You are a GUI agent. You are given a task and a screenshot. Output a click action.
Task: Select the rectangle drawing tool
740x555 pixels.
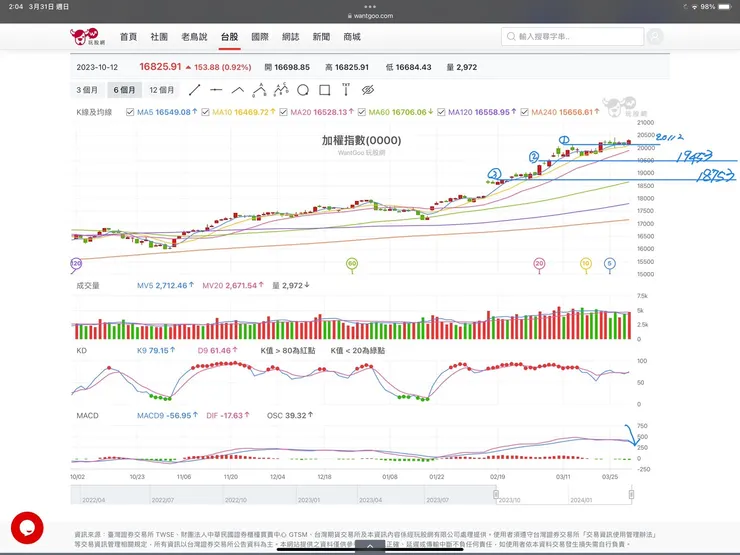click(x=325, y=90)
